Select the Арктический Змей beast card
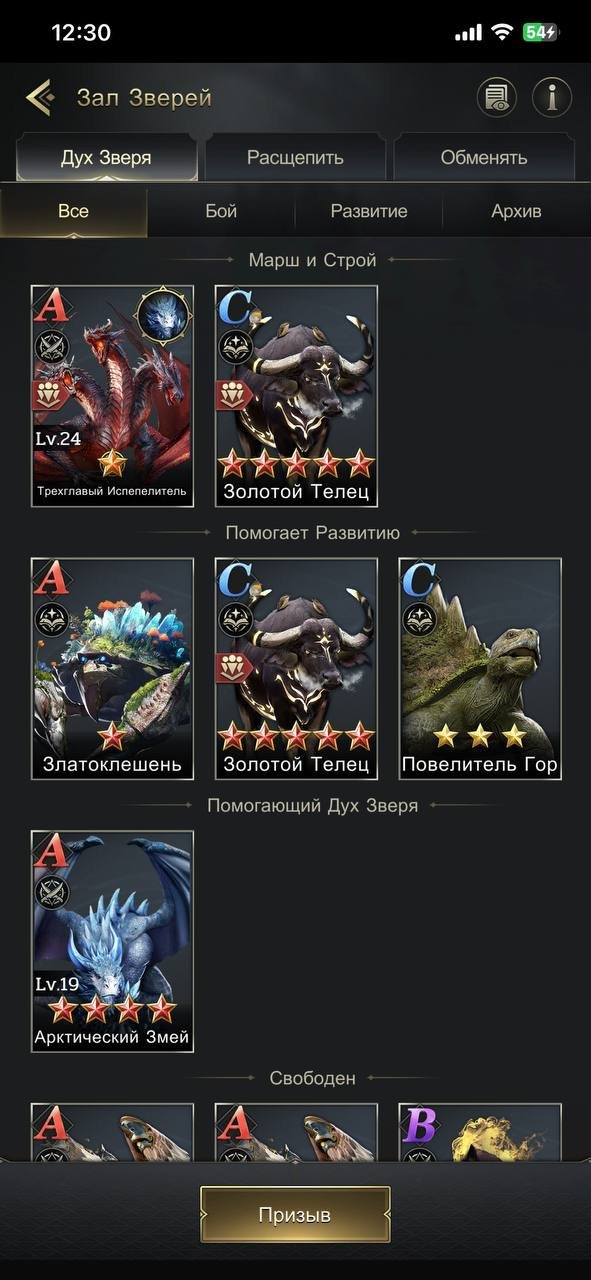Screen dimensions: 591x1280 pyautogui.click(x=112, y=942)
